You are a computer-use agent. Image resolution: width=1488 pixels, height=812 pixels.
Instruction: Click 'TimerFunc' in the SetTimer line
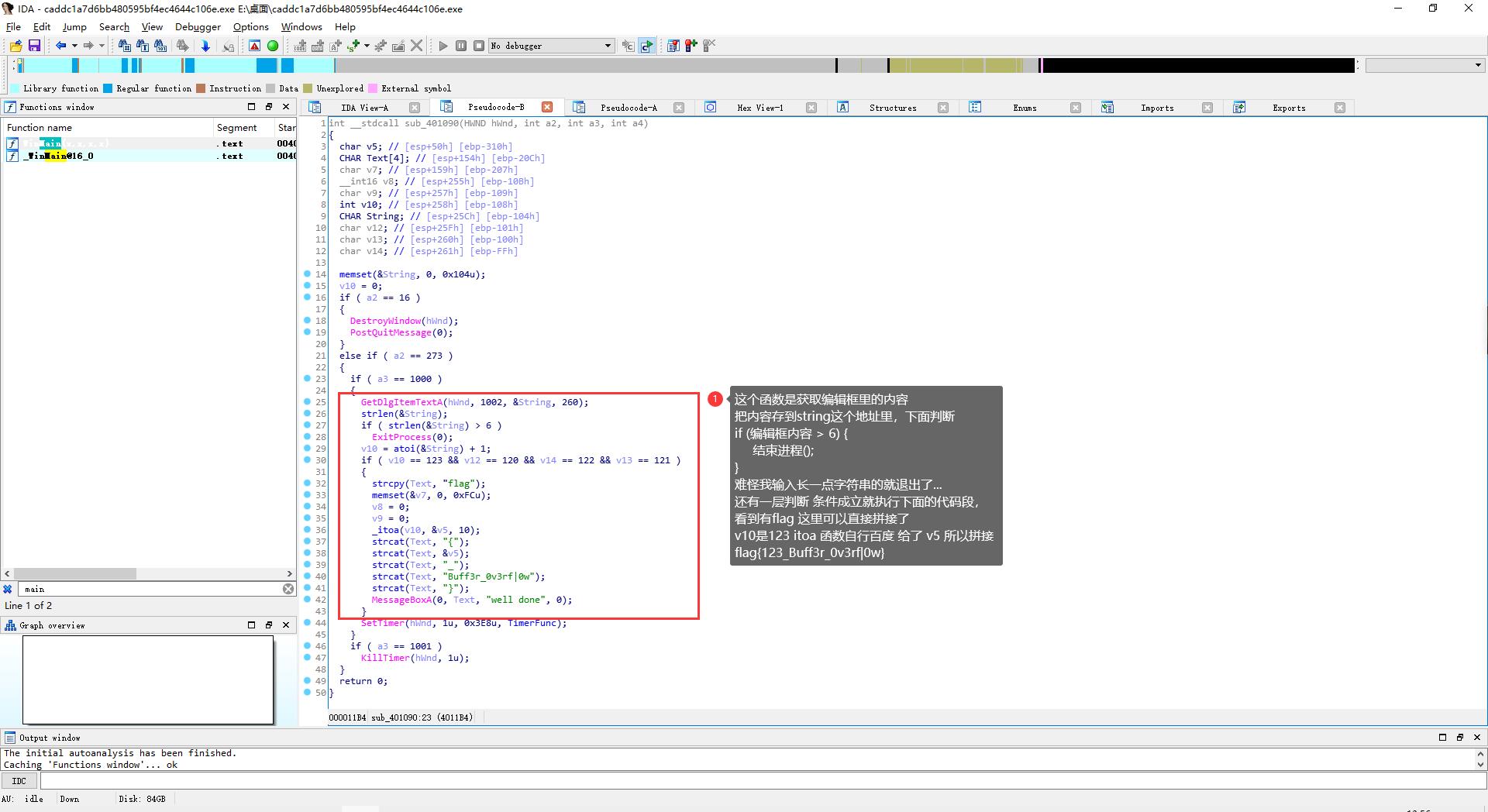(x=532, y=622)
